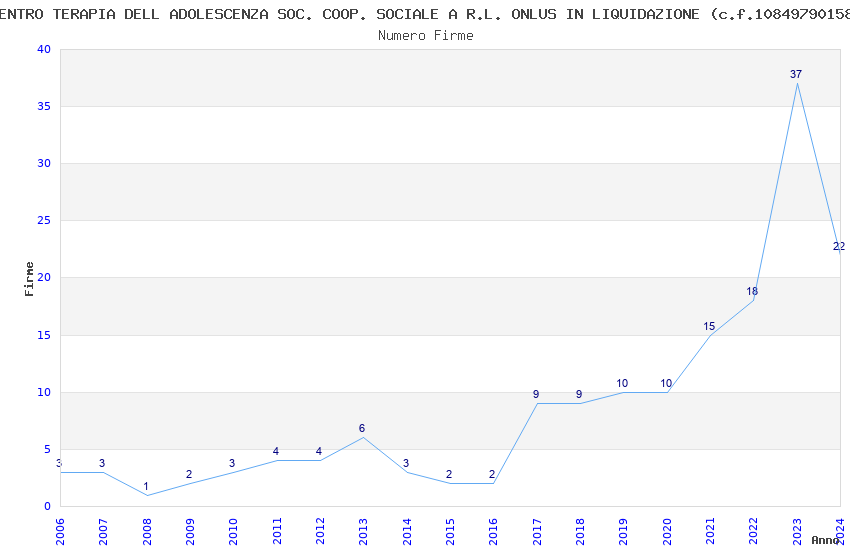Select the 2012 year on the x-axis

[x=320, y=530]
